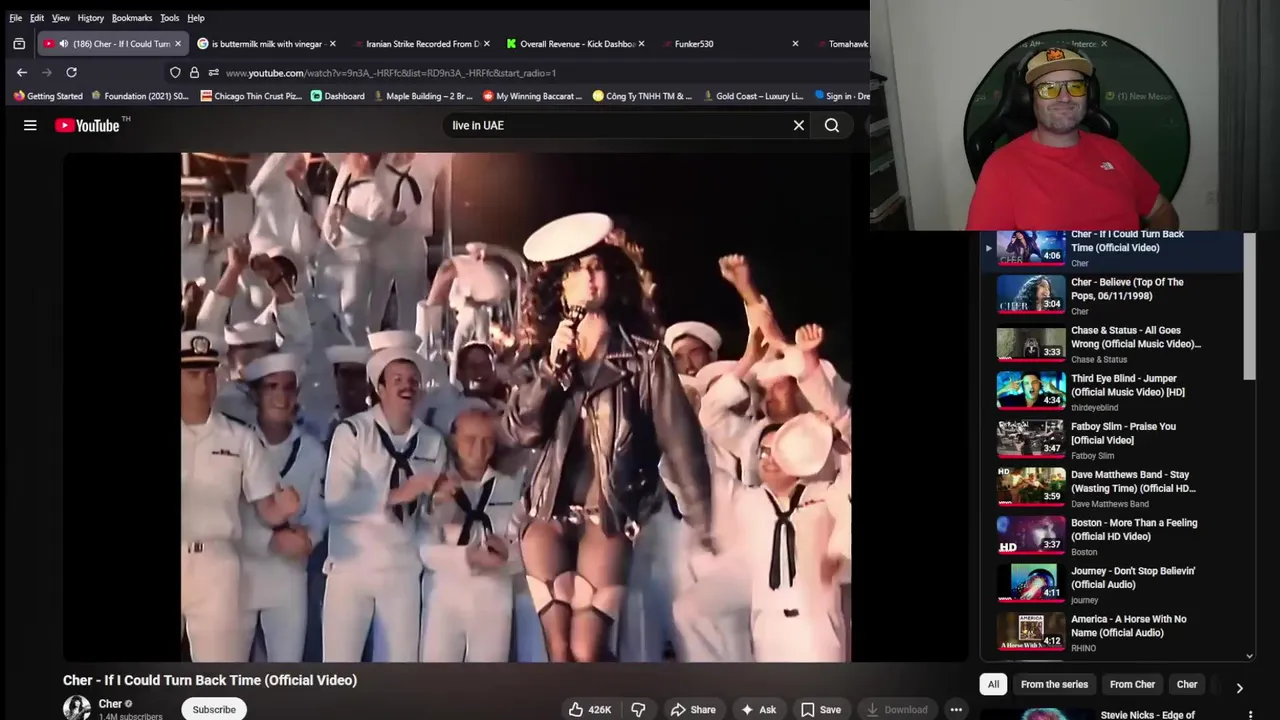Open the View menu
1280x720 pixels.
pos(61,18)
